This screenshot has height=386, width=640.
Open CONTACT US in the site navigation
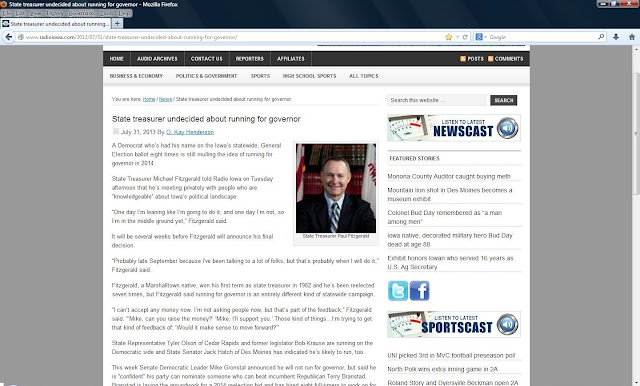[x=207, y=59]
